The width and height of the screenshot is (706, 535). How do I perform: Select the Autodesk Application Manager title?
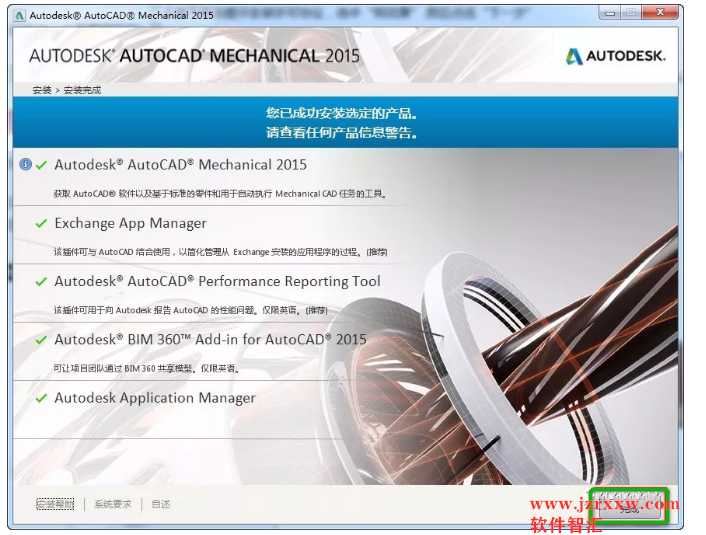click(155, 398)
